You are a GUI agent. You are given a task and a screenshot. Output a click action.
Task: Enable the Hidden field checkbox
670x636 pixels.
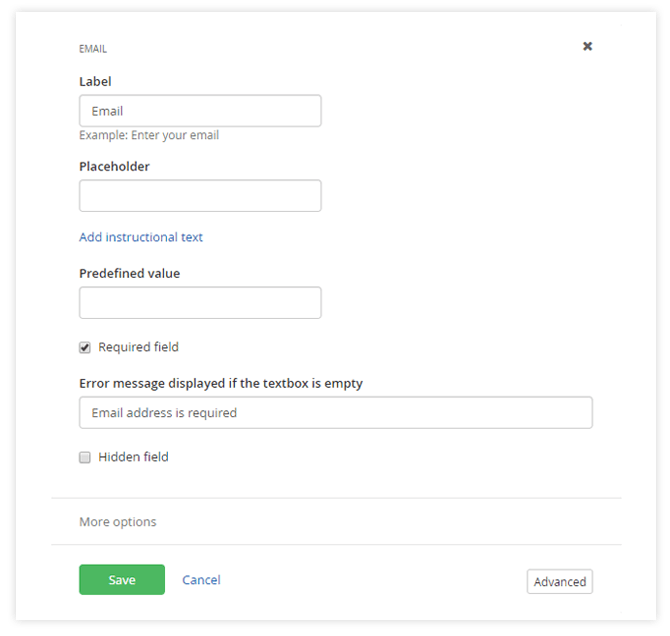(85, 457)
